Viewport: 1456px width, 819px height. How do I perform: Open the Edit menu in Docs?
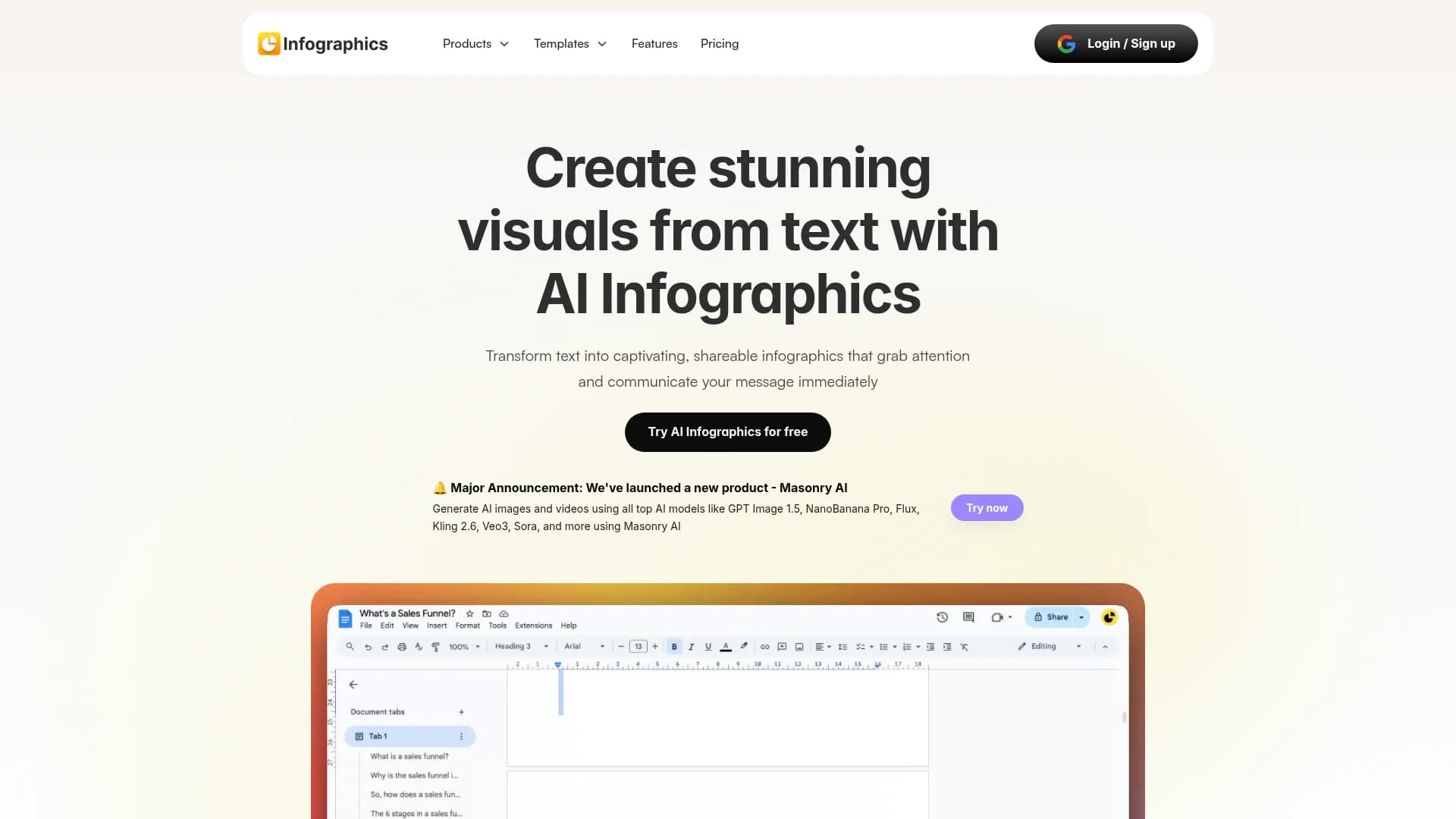[x=388, y=626]
